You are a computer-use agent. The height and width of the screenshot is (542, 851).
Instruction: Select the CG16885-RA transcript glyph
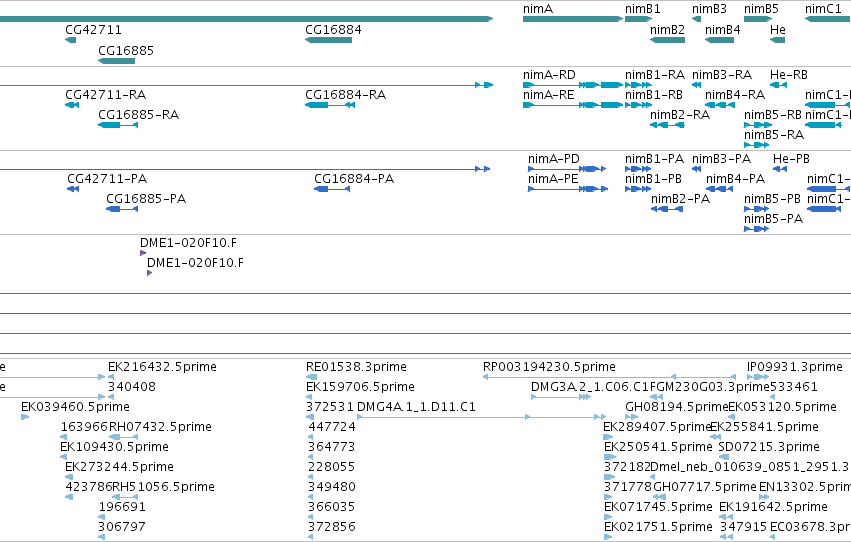click(x=118, y=125)
